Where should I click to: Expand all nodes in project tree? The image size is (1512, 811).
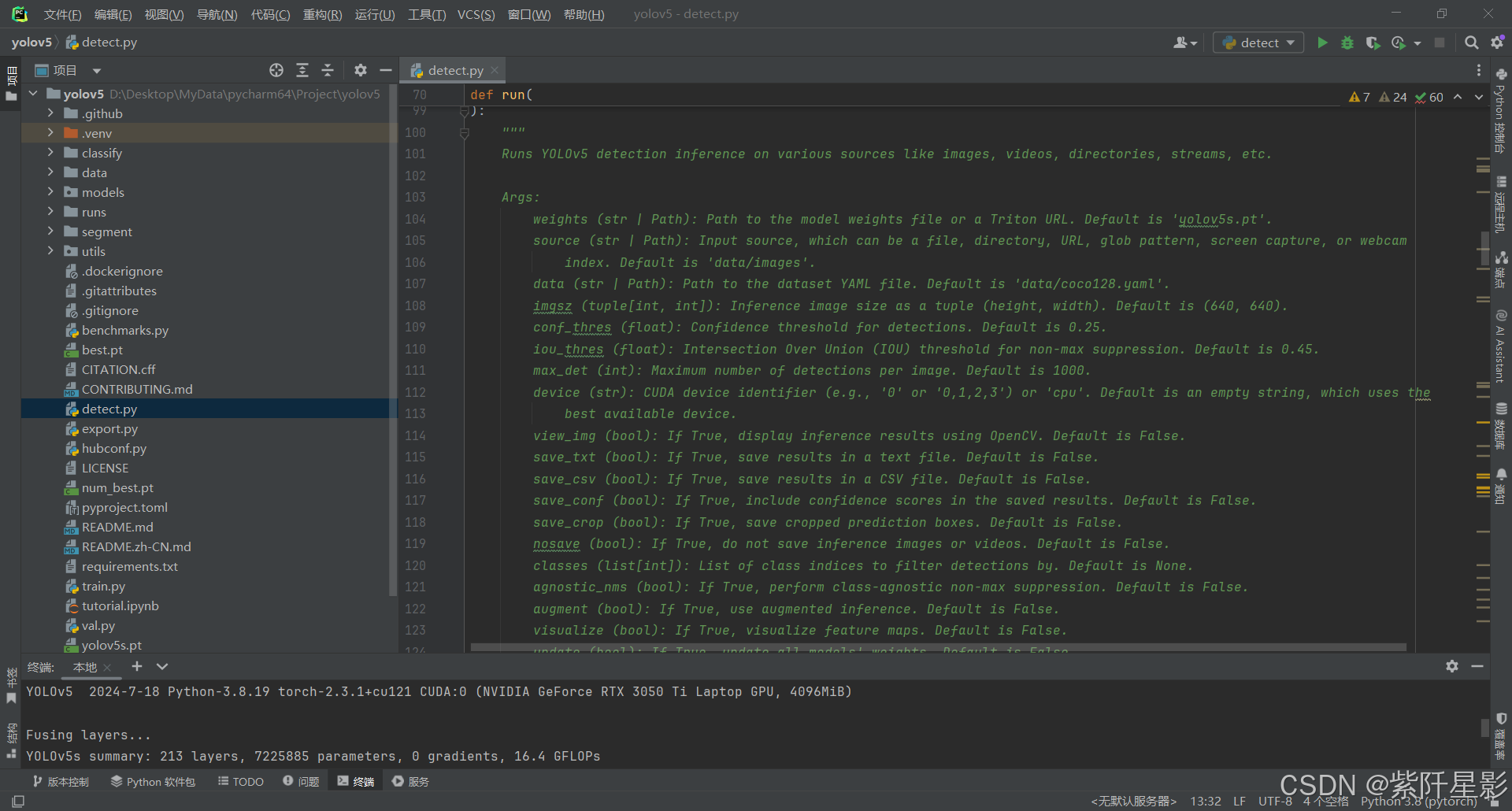(302, 70)
